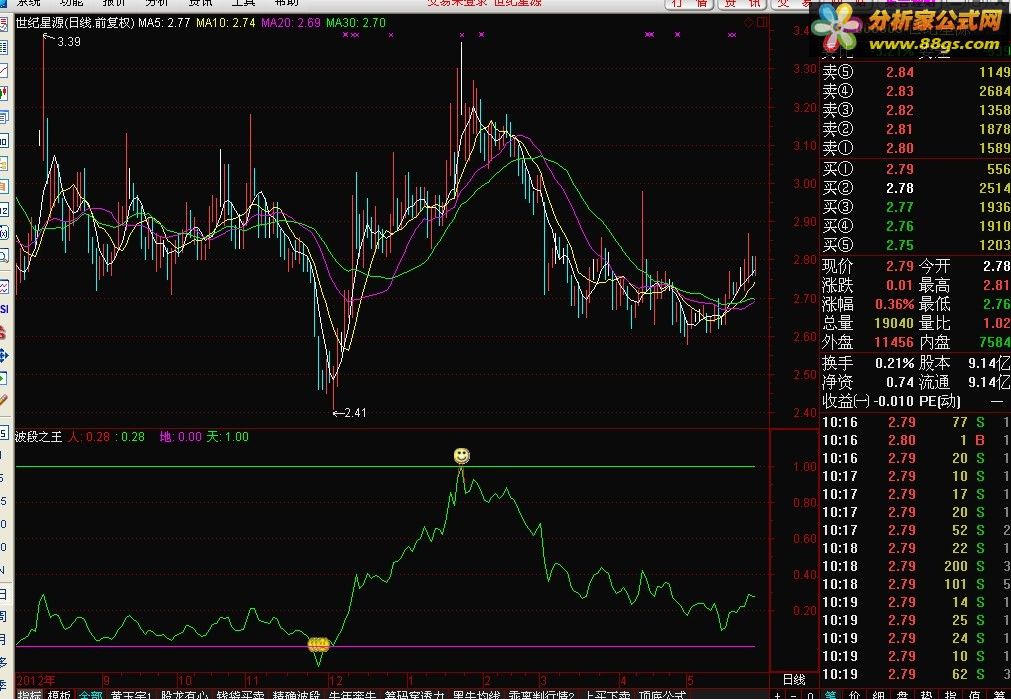
Task: Select the 日 daily period button on left edge
Action: click(3, 593)
